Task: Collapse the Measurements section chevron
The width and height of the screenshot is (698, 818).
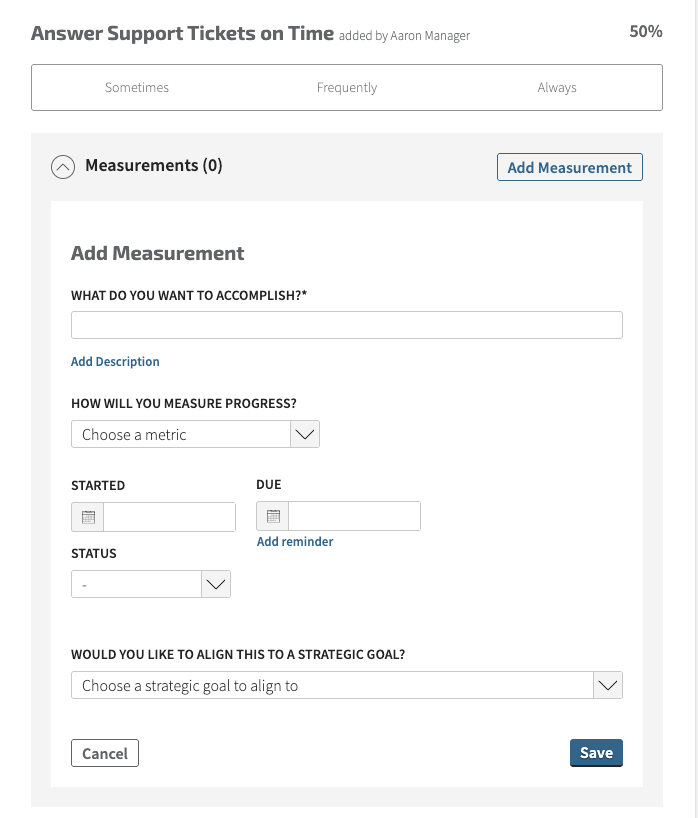Action: (x=63, y=167)
